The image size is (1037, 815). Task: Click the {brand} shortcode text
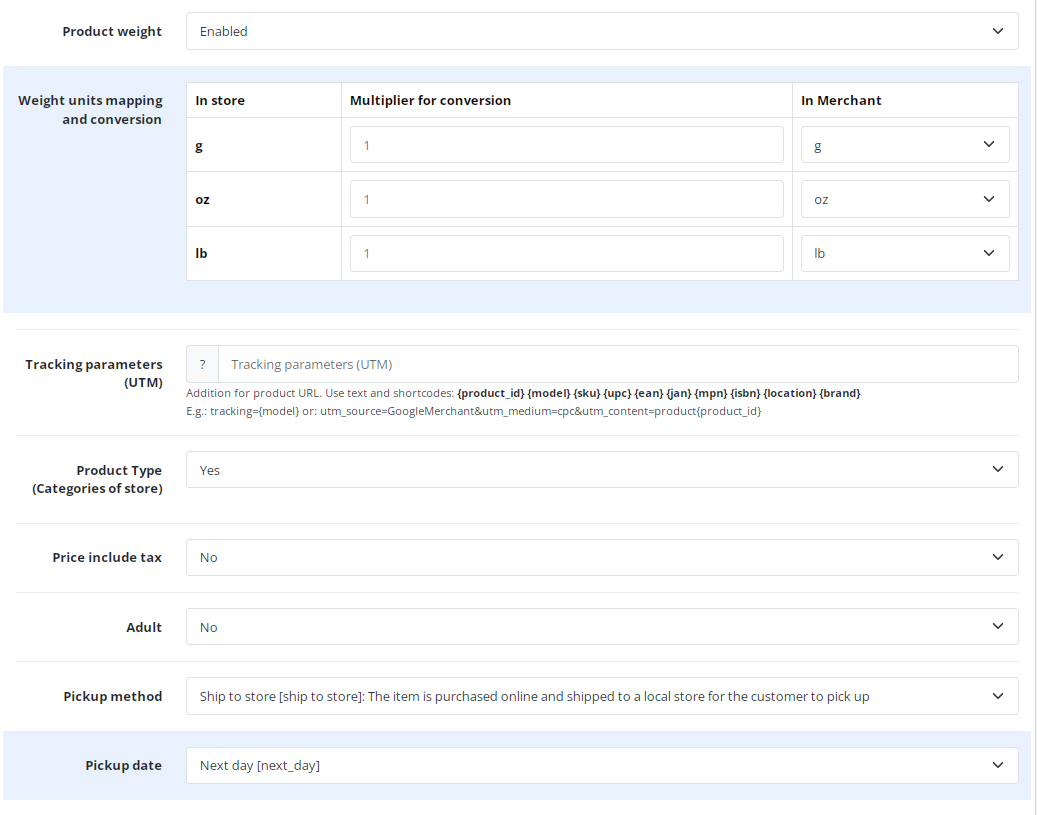(840, 393)
